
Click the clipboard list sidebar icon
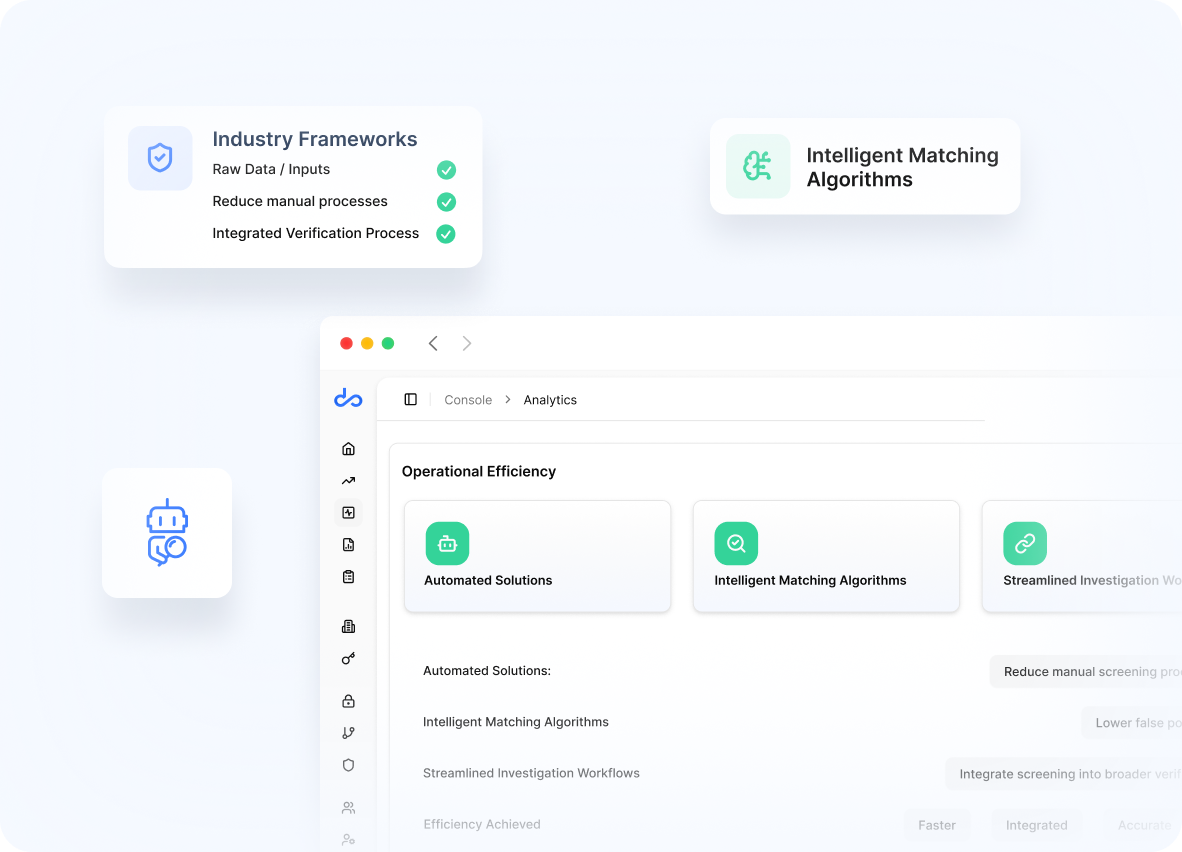[348, 577]
